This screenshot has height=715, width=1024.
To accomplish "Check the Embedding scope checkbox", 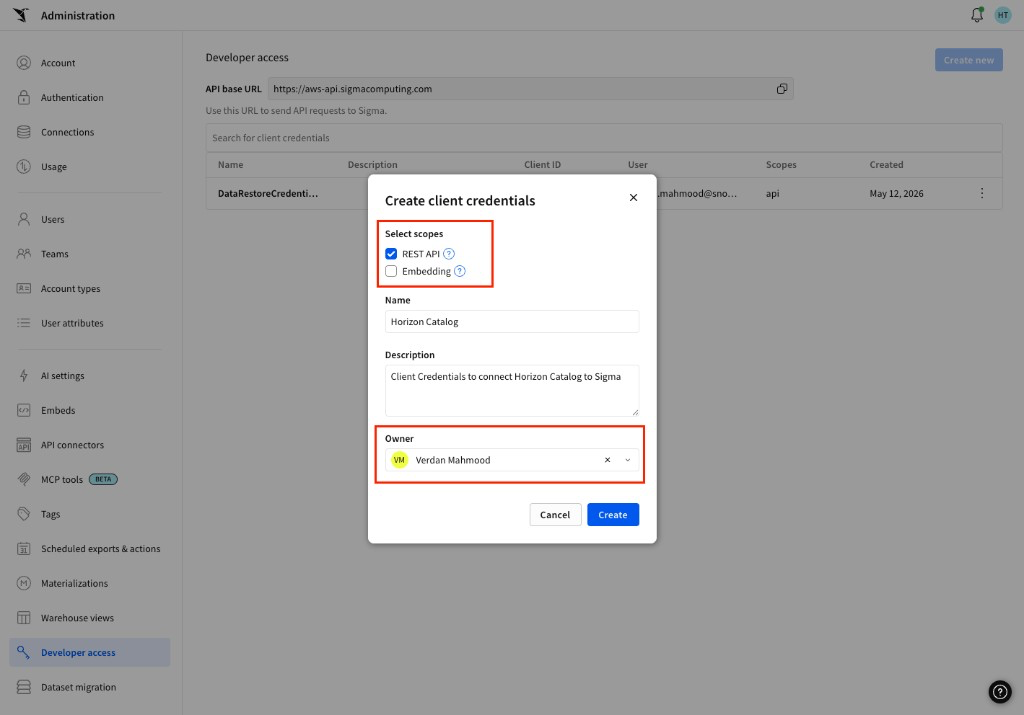I will click(x=391, y=271).
